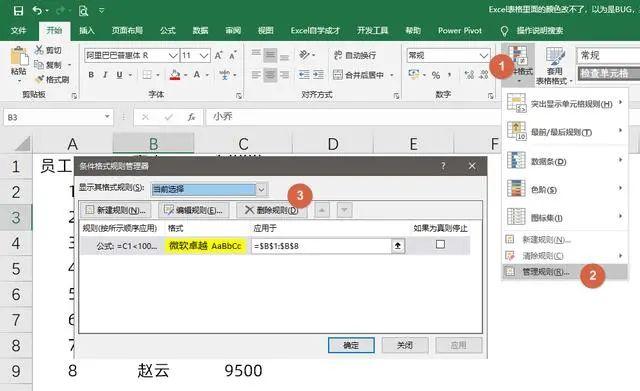Image resolution: width=640 pixels, height=391 pixels.
Task: Click the New Rule button in dialog
Action: tap(116, 210)
